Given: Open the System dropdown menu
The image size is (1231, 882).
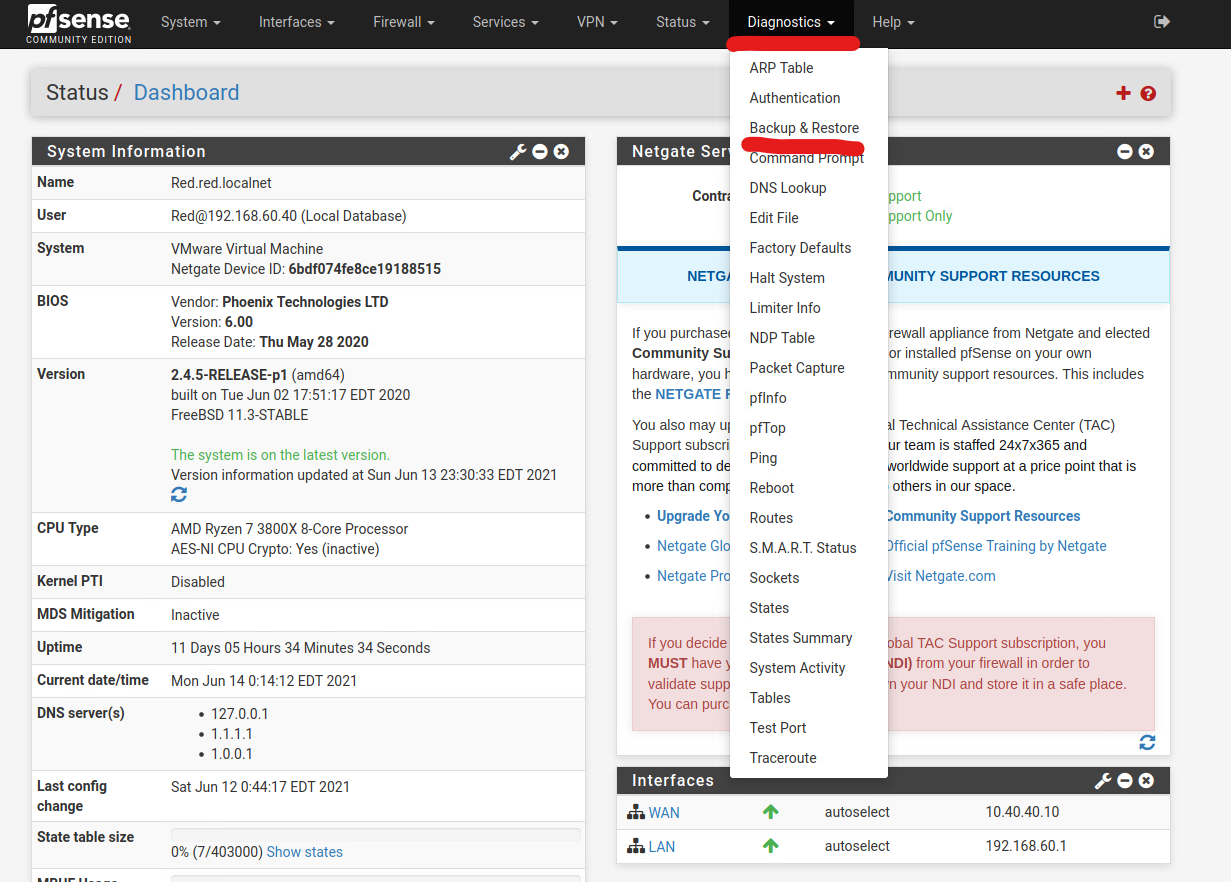Looking at the screenshot, I should click(x=191, y=22).
